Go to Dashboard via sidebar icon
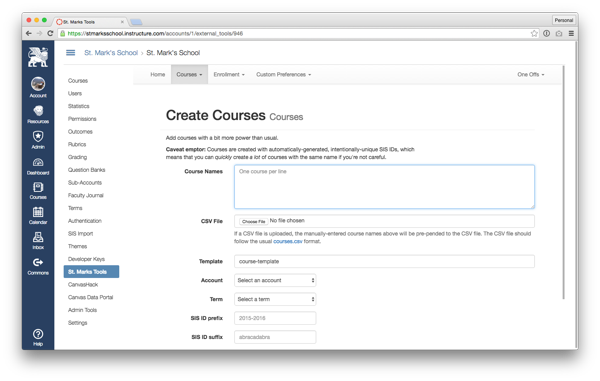 (38, 163)
